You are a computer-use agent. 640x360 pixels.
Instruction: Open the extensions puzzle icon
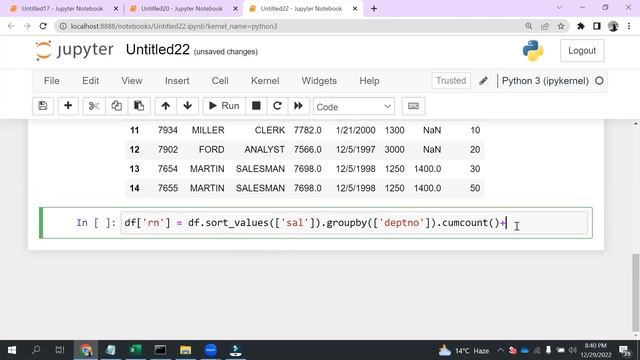click(580, 26)
